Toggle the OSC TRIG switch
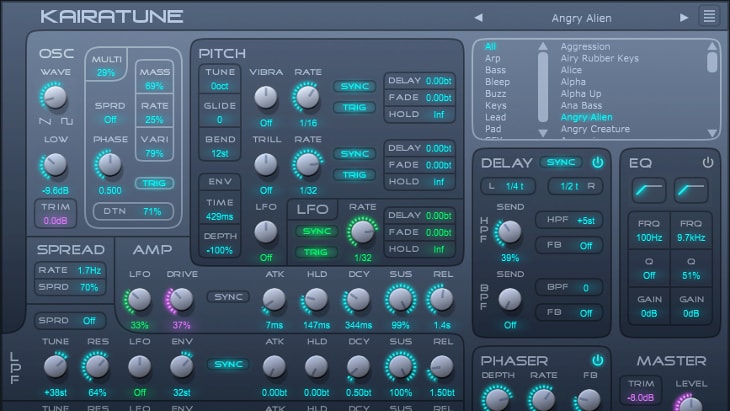 (x=154, y=183)
